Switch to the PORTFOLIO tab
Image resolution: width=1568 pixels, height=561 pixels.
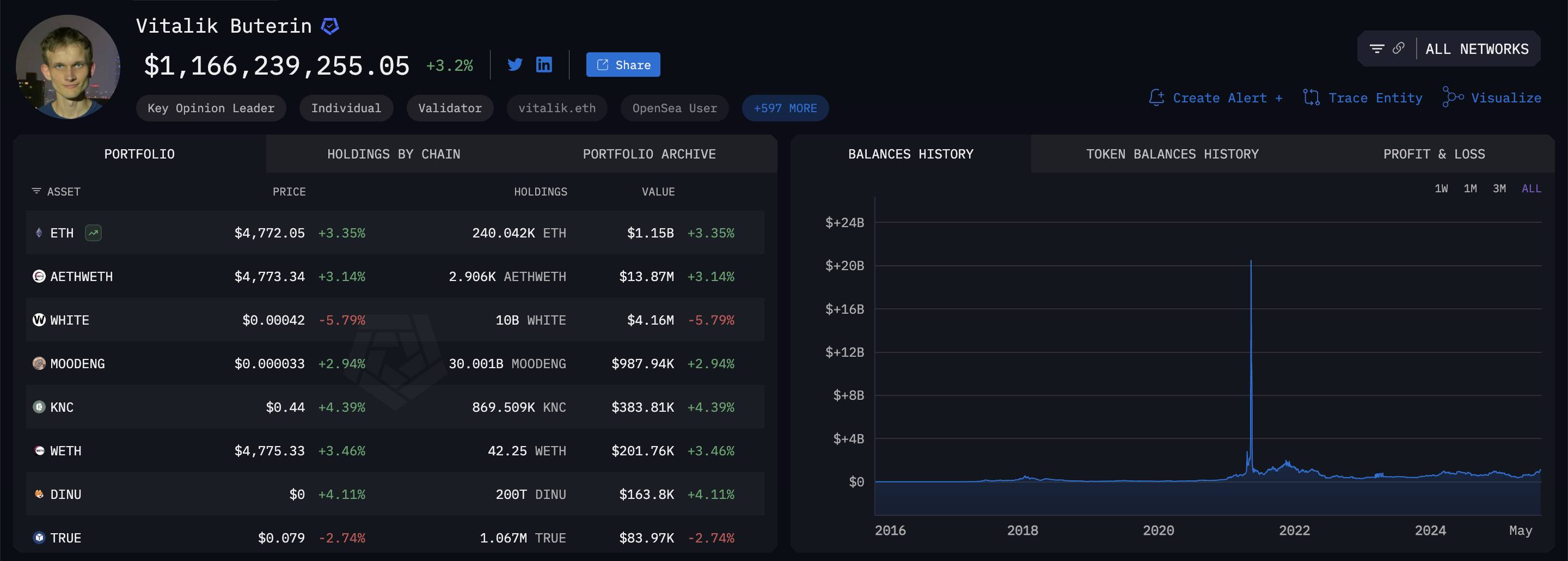click(139, 154)
